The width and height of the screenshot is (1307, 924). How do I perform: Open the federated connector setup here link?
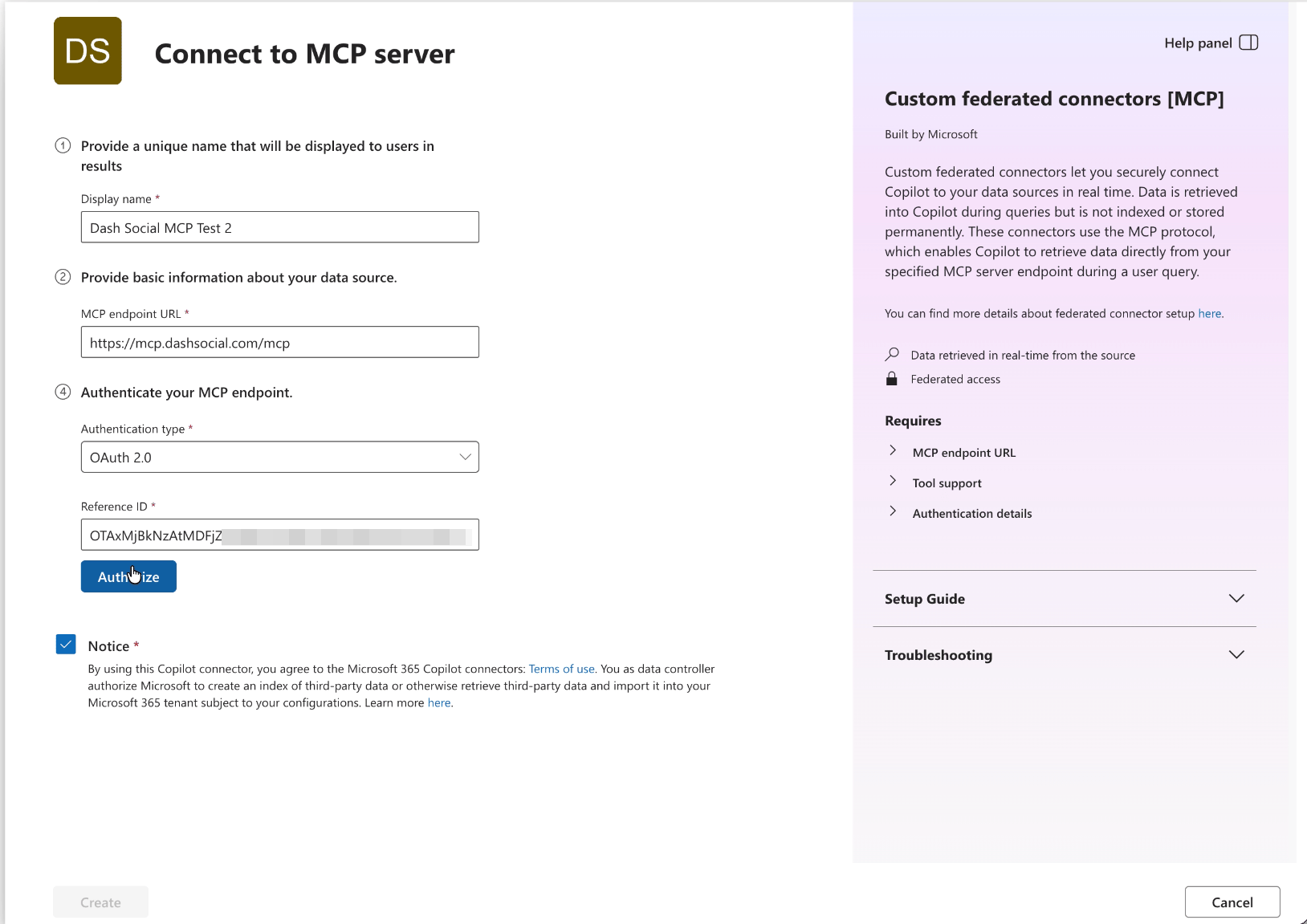click(1209, 313)
